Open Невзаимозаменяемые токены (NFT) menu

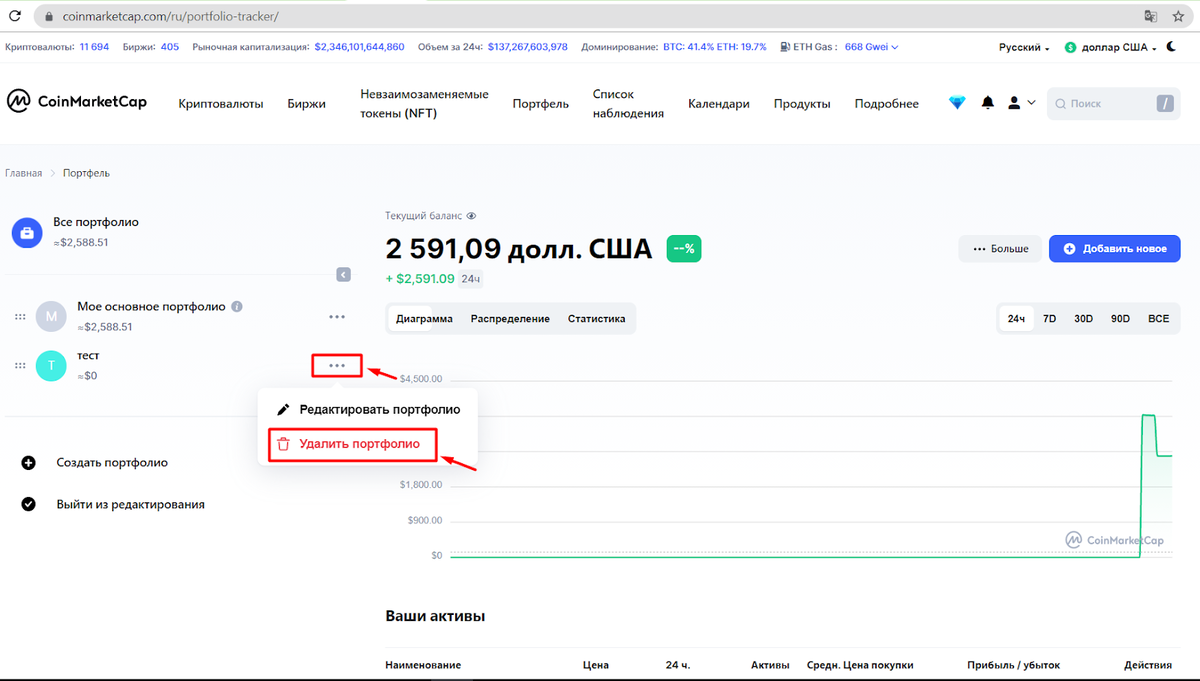pos(425,103)
